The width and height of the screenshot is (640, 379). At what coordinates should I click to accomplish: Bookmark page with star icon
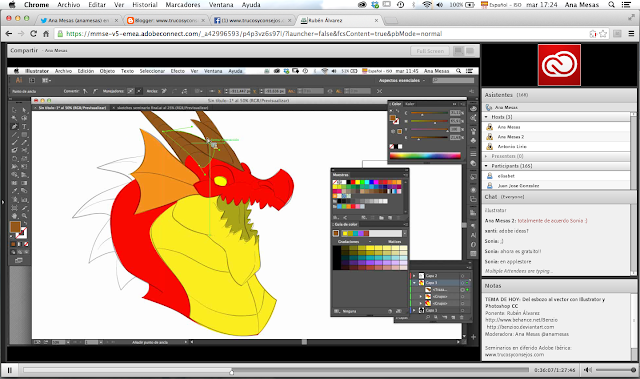[x=603, y=34]
